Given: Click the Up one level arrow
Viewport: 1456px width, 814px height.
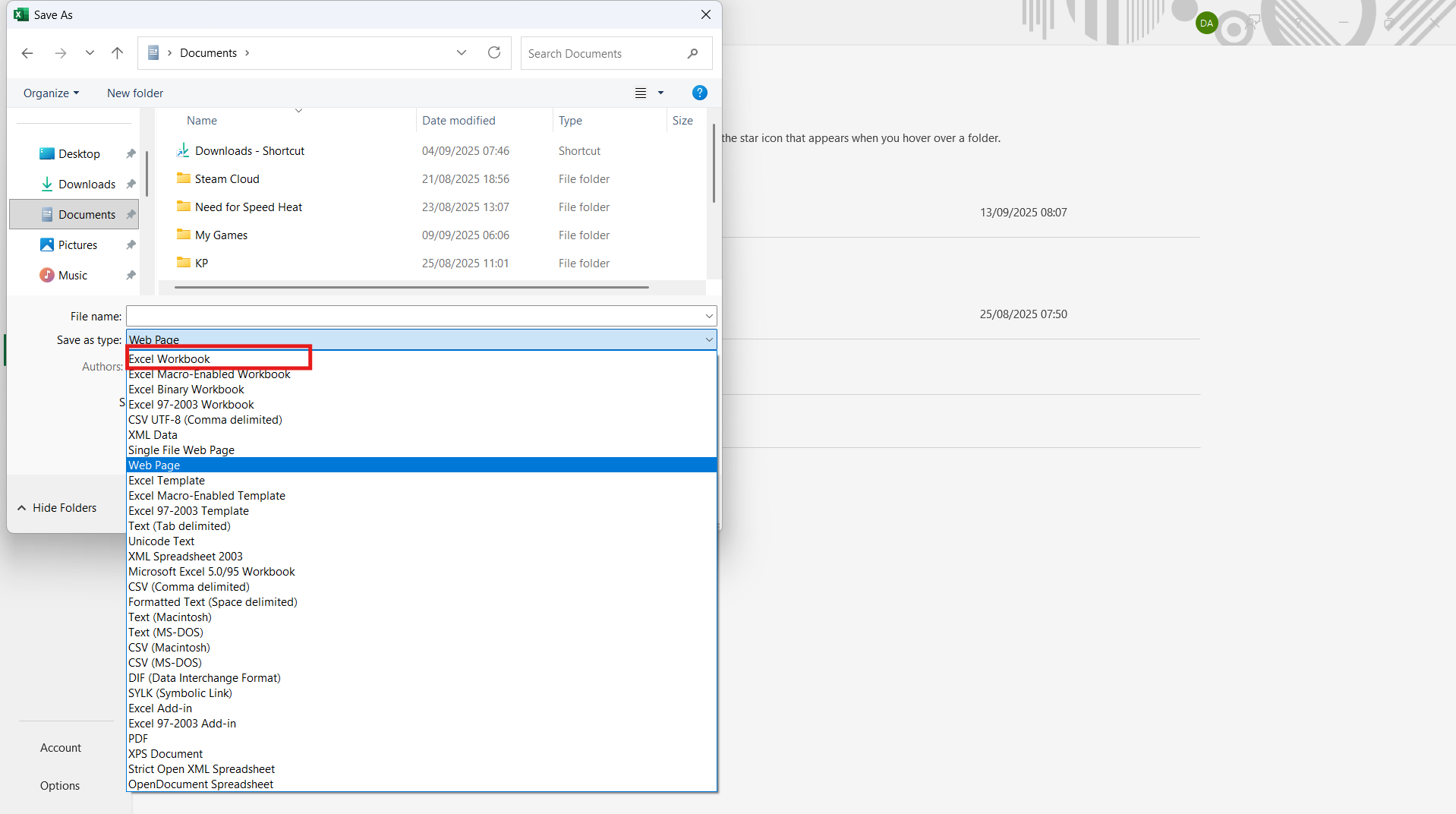Looking at the screenshot, I should [117, 53].
